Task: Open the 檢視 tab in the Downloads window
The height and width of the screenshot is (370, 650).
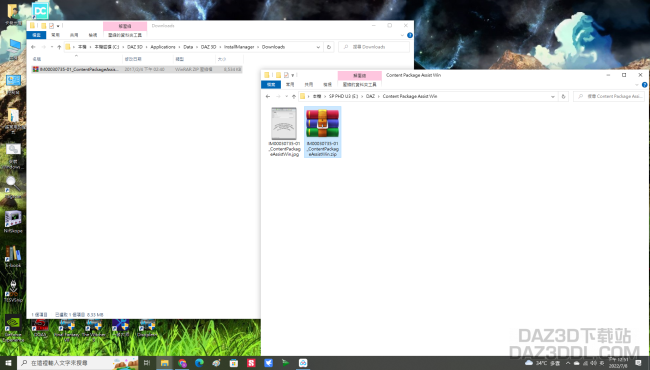Action: click(x=92, y=35)
